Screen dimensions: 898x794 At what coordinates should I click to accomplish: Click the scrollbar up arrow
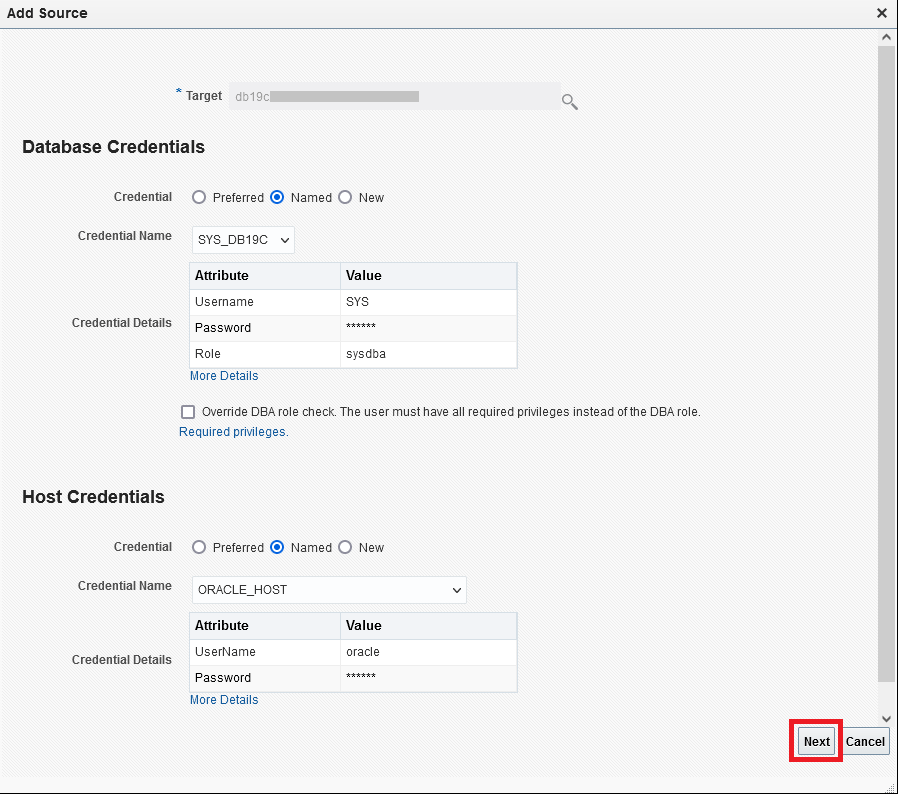pyautogui.click(x=886, y=36)
